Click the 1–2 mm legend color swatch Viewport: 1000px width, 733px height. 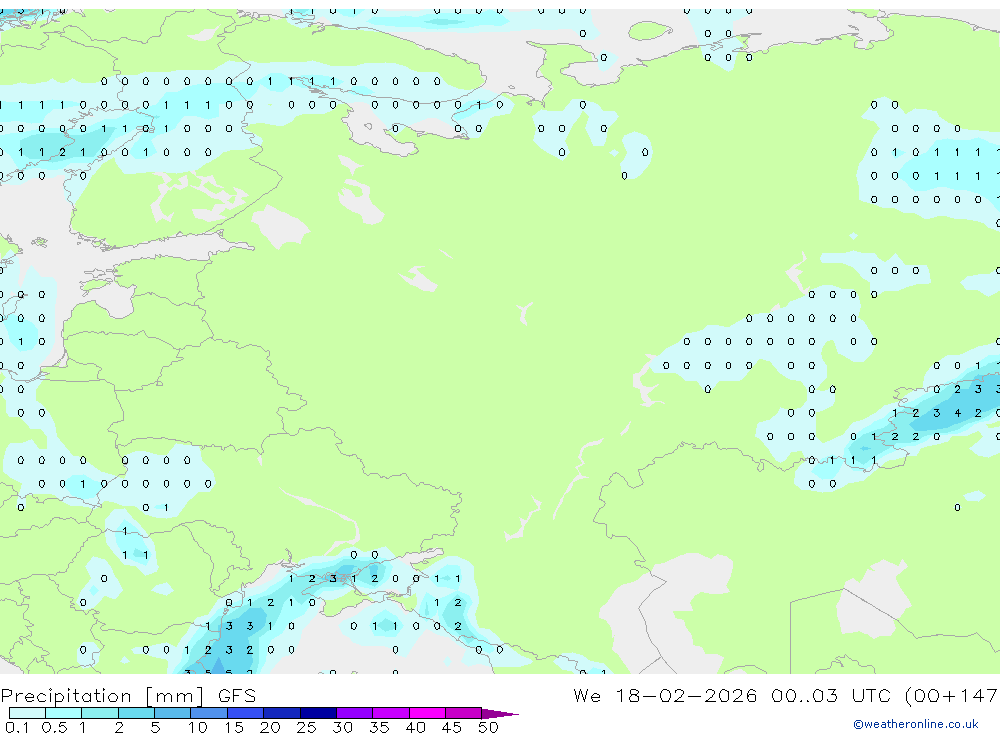pos(100,713)
